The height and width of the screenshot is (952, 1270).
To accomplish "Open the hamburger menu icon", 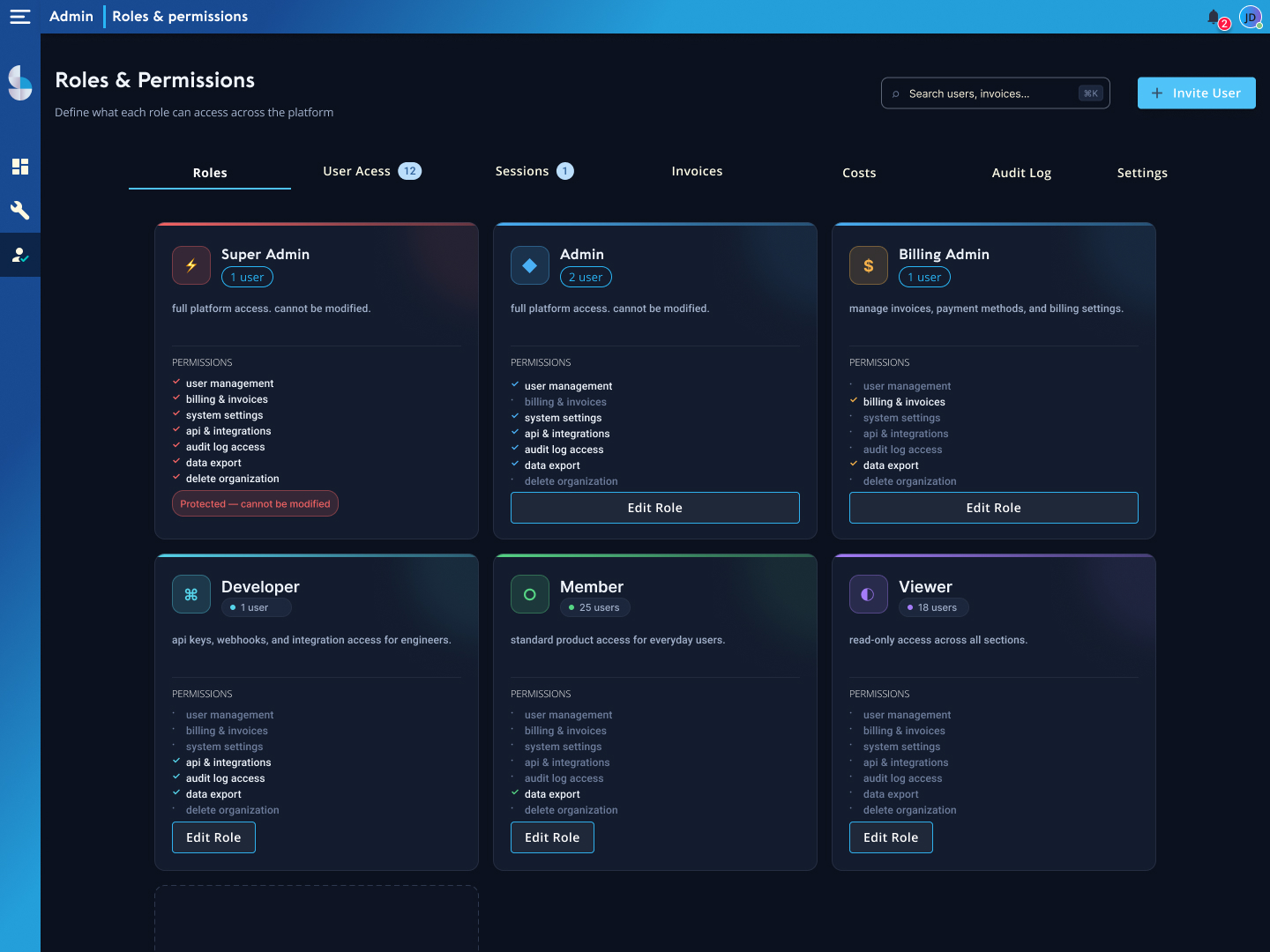I will click(20, 17).
